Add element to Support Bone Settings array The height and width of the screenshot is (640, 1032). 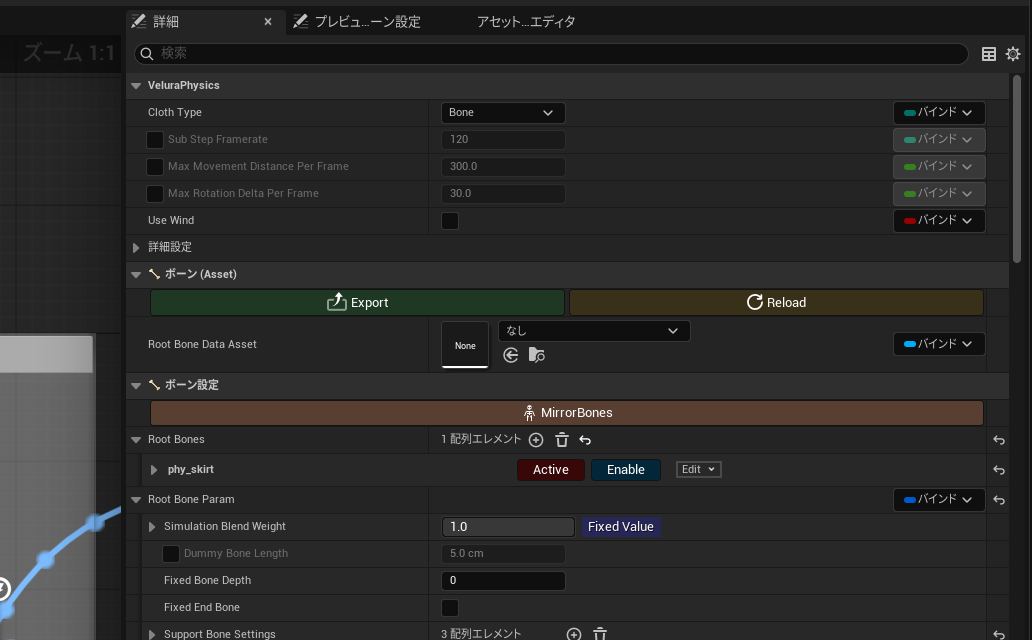[x=574, y=634]
